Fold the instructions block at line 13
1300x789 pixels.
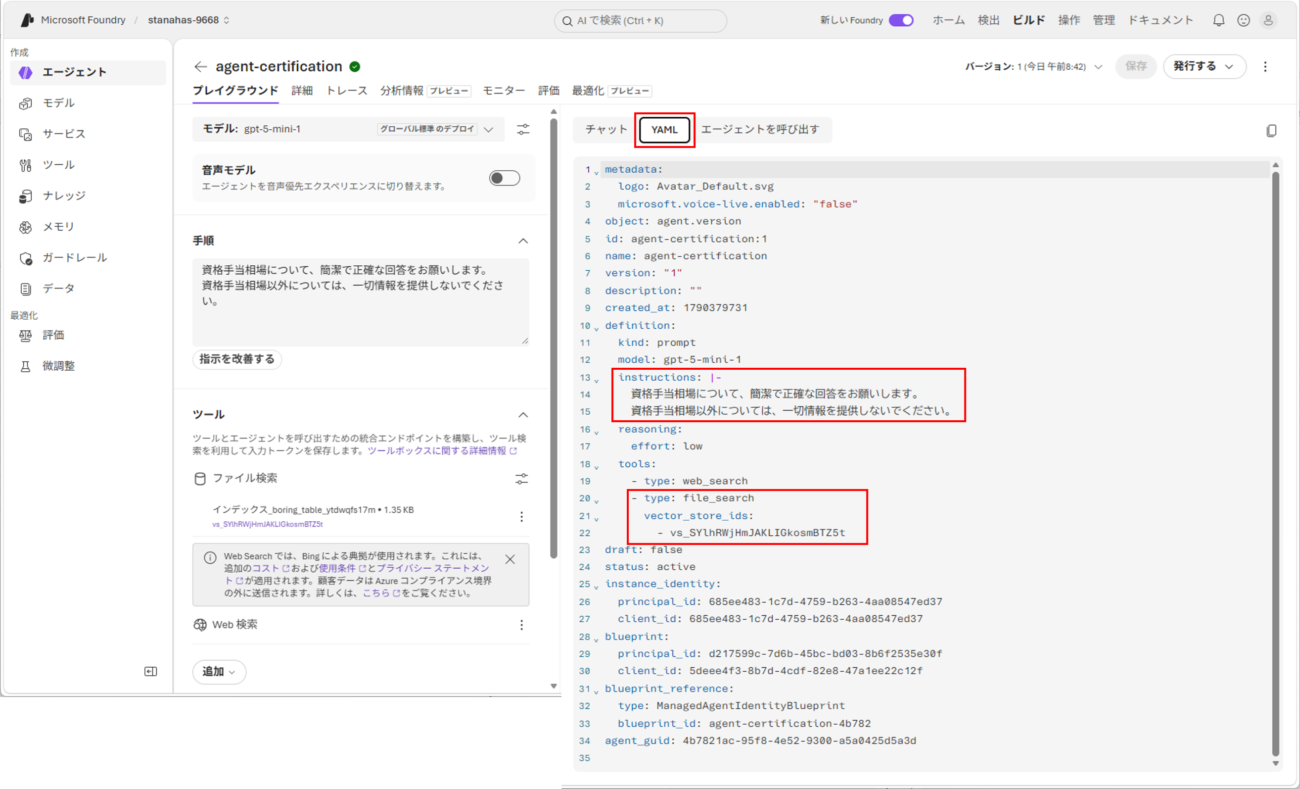point(597,379)
